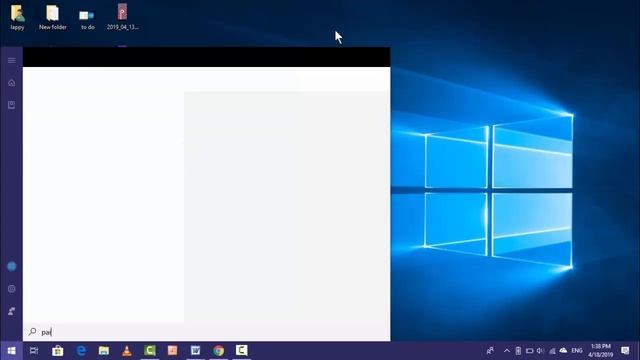Click the magnifier icon in the search box
The image size is (640, 360).
click(33, 332)
